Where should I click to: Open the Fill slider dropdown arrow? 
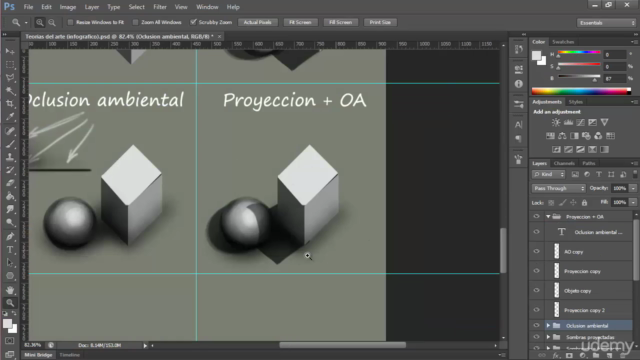633,202
